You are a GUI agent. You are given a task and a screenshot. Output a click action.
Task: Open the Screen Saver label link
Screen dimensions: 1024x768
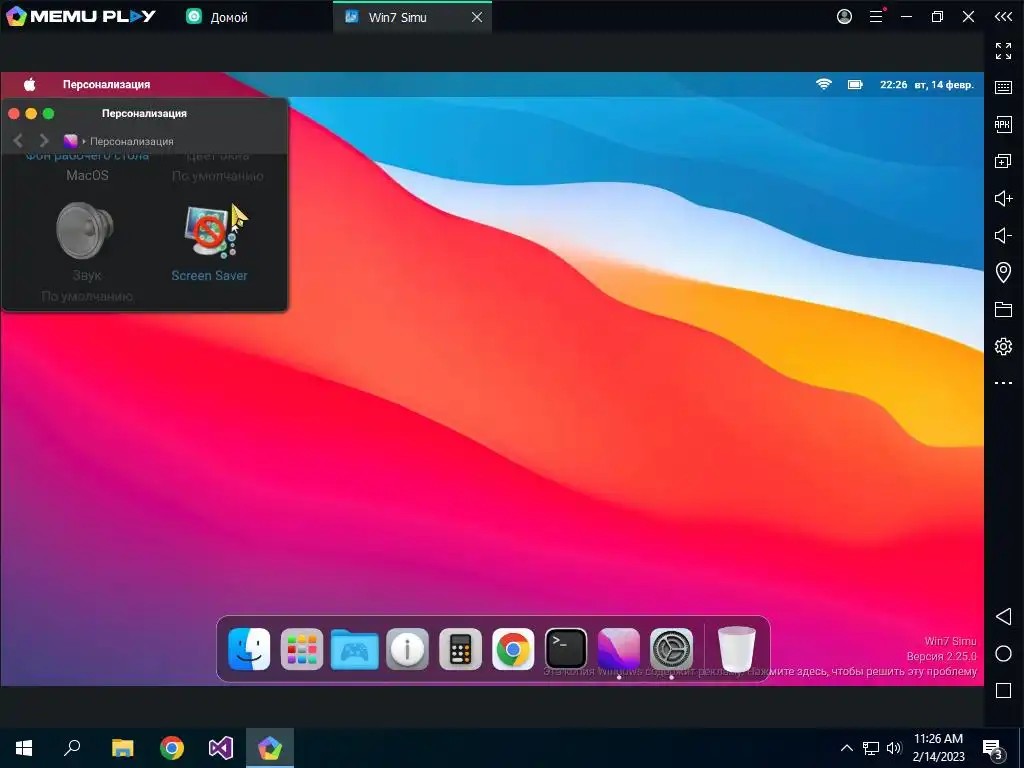pyautogui.click(x=209, y=276)
